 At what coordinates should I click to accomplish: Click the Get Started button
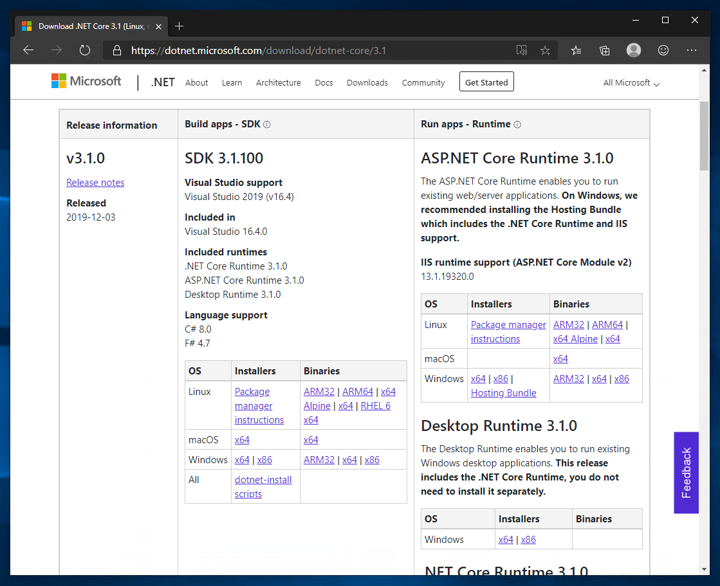[x=486, y=82]
